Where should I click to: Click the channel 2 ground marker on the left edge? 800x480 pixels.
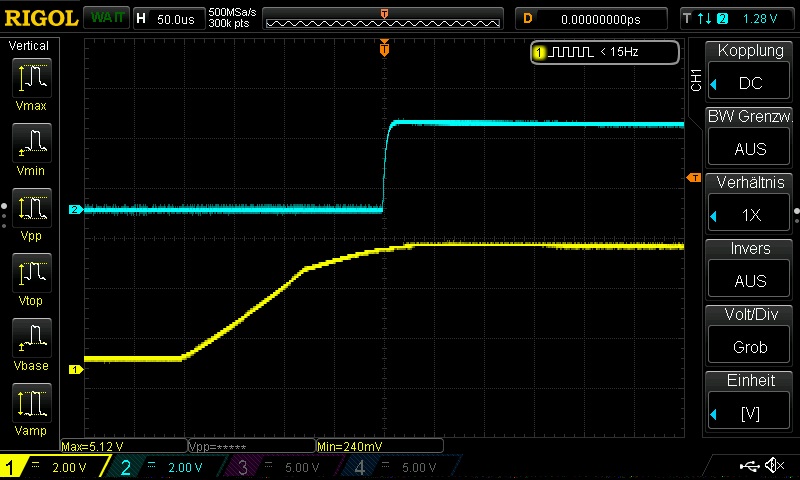pos(76,209)
